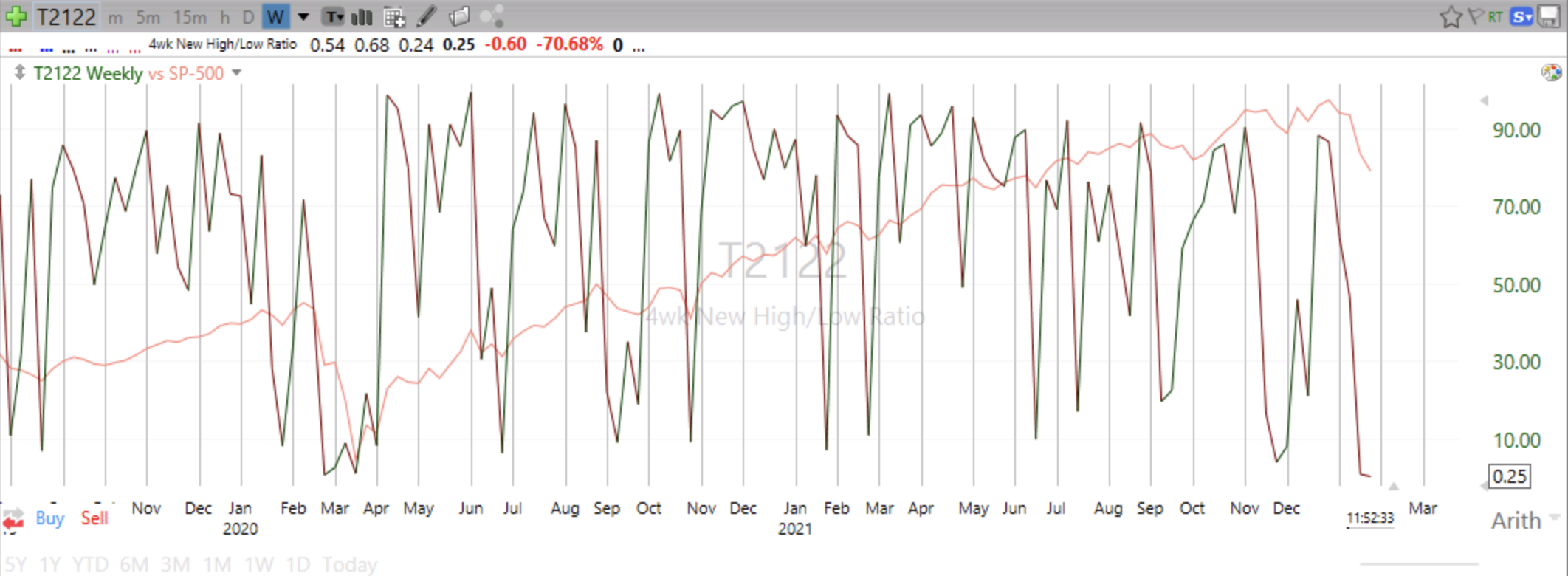The width and height of the screenshot is (1568, 576).
Task: Toggle the Weekly 'W' timeframe button
Action: [x=275, y=17]
